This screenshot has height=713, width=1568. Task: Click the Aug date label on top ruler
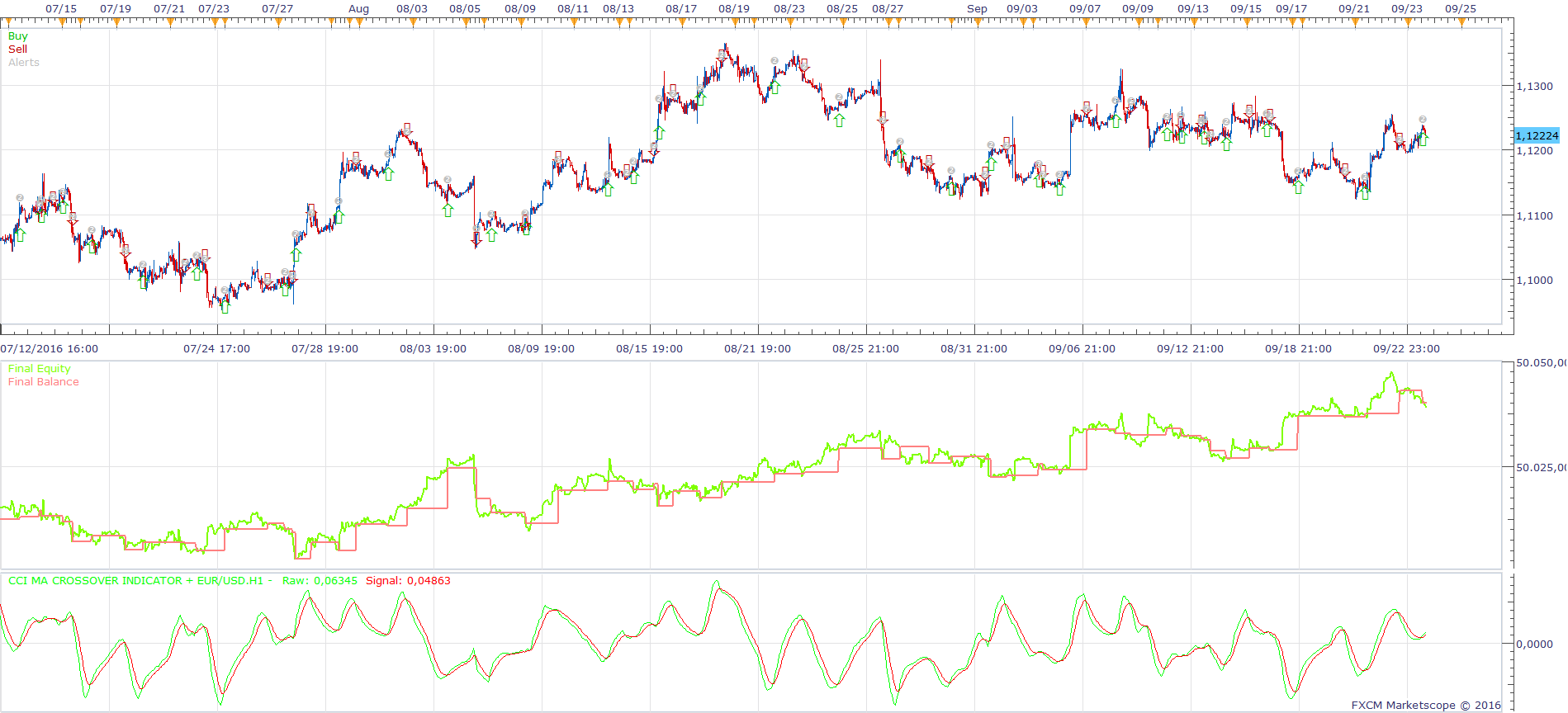click(x=358, y=9)
